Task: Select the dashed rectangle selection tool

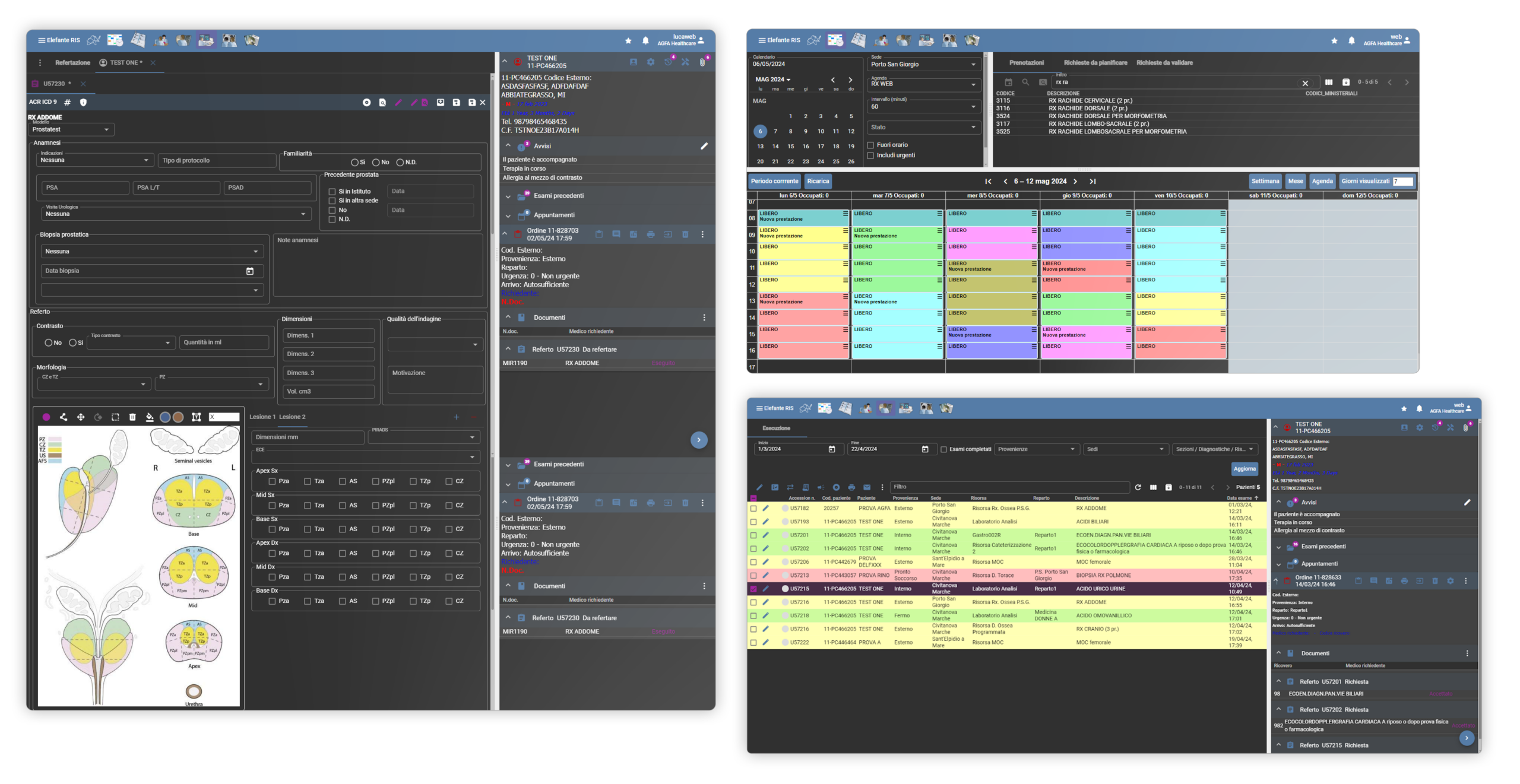Action: [115, 417]
